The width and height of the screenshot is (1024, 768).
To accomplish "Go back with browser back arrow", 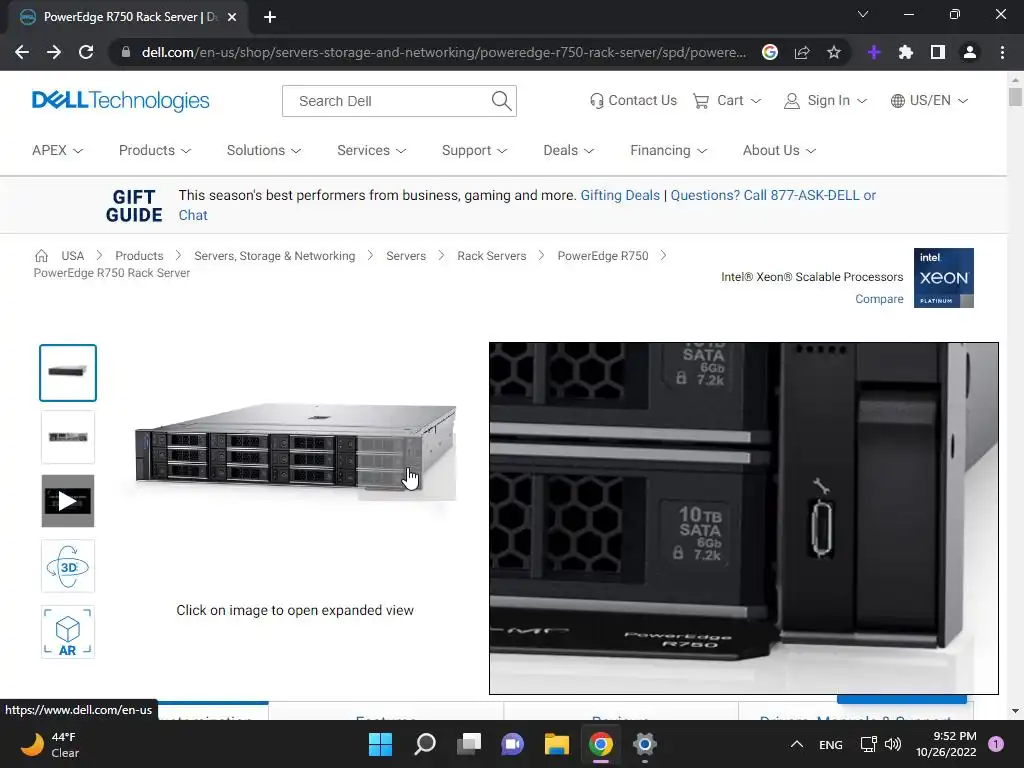I will (22, 52).
